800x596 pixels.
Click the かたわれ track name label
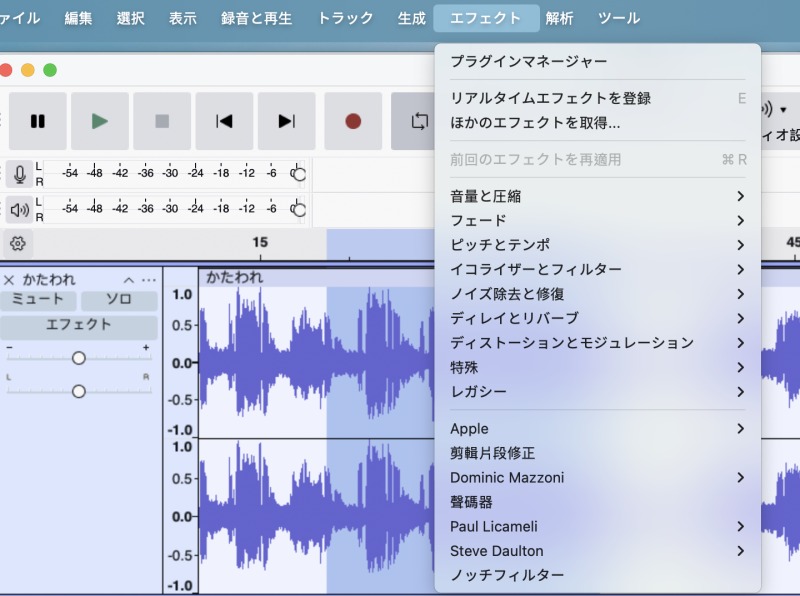pos(49,280)
